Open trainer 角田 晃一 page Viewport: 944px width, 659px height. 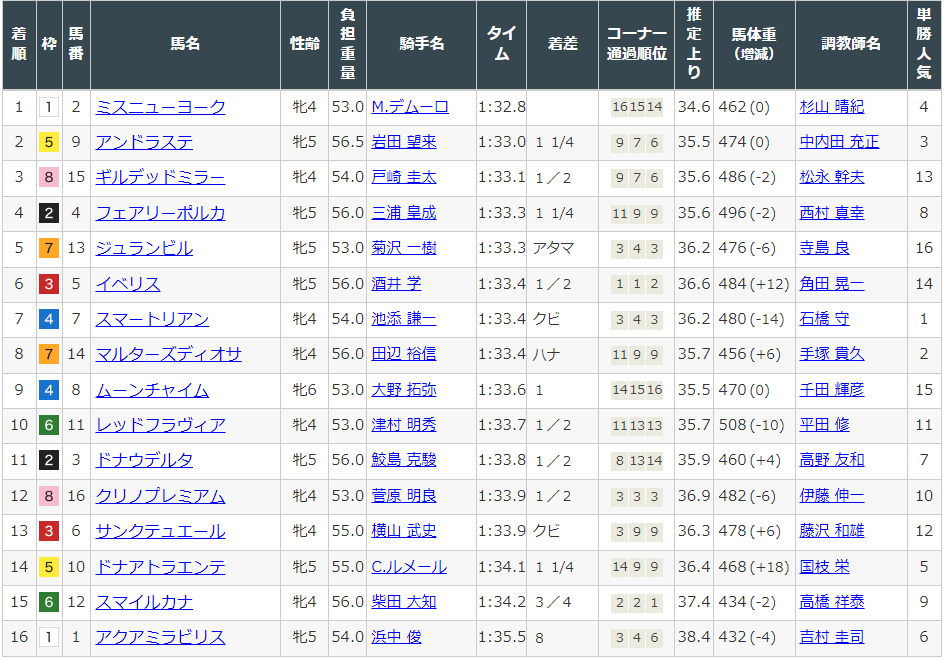(831, 283)
